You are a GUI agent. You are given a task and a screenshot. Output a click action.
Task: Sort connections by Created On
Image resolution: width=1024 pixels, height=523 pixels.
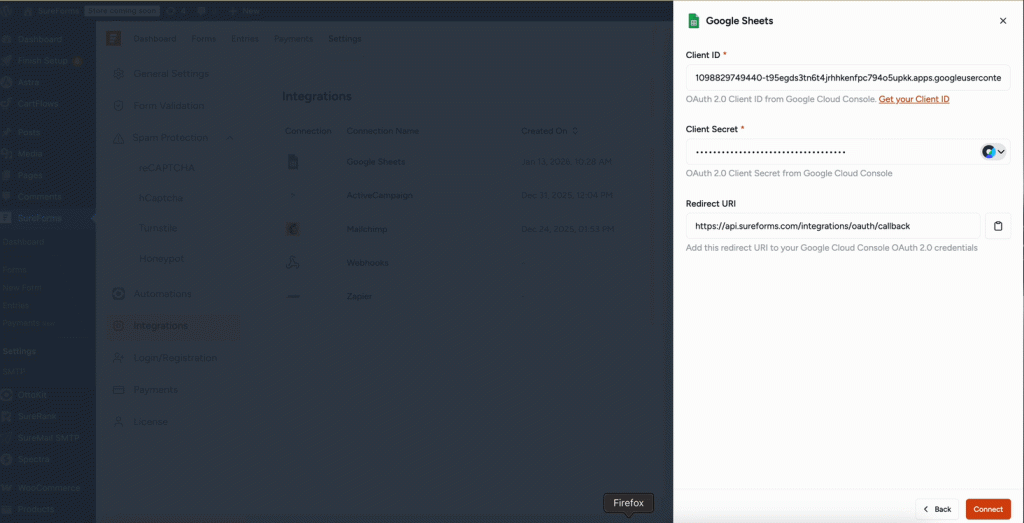549,131
